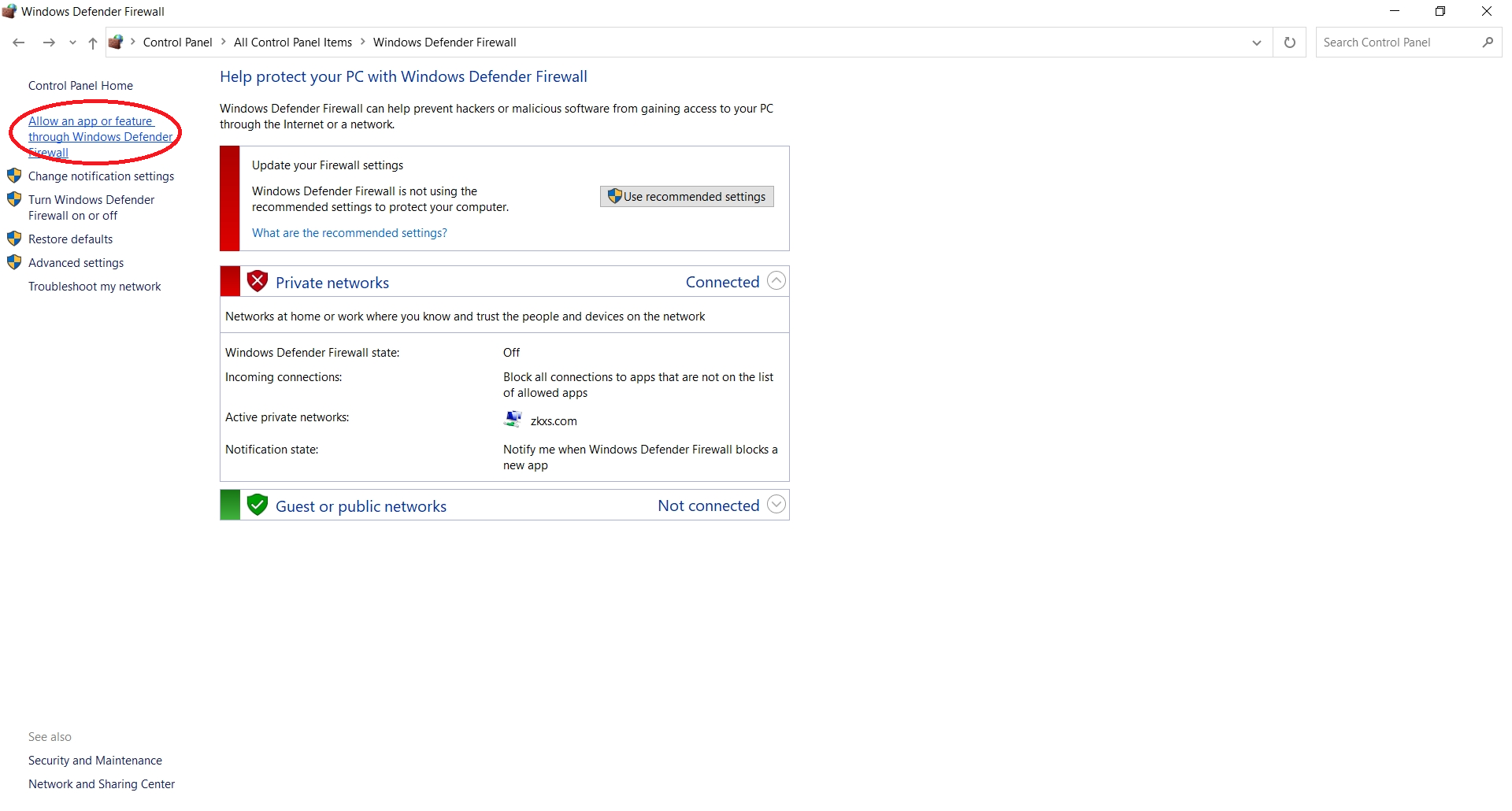This screenshot has width=1512, height=811.
Task: Click shield icon beside Turn Windows Defender Firewall
Action: 14,199
